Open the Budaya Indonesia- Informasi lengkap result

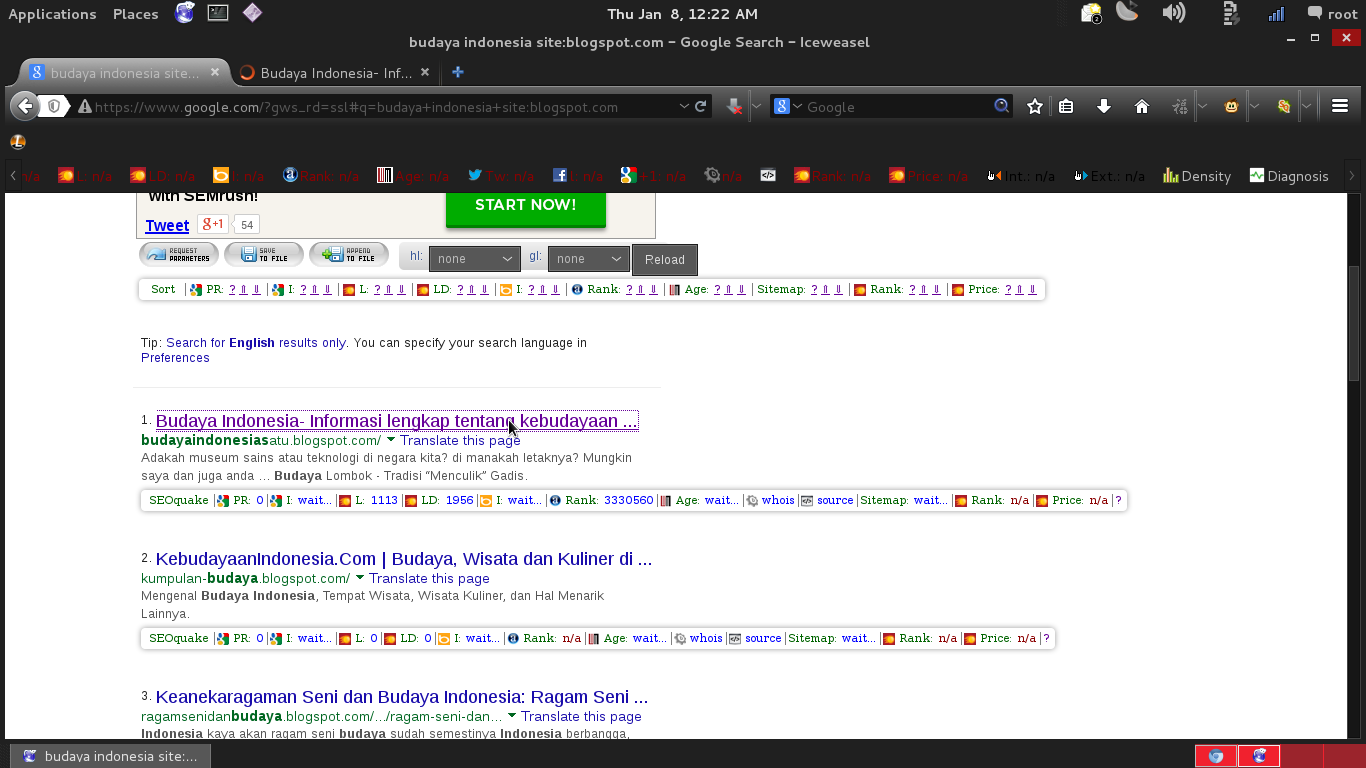click(397, 421)
